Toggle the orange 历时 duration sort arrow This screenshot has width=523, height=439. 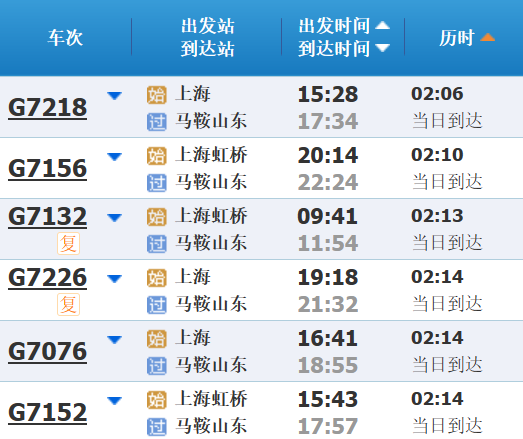(487, 37)
